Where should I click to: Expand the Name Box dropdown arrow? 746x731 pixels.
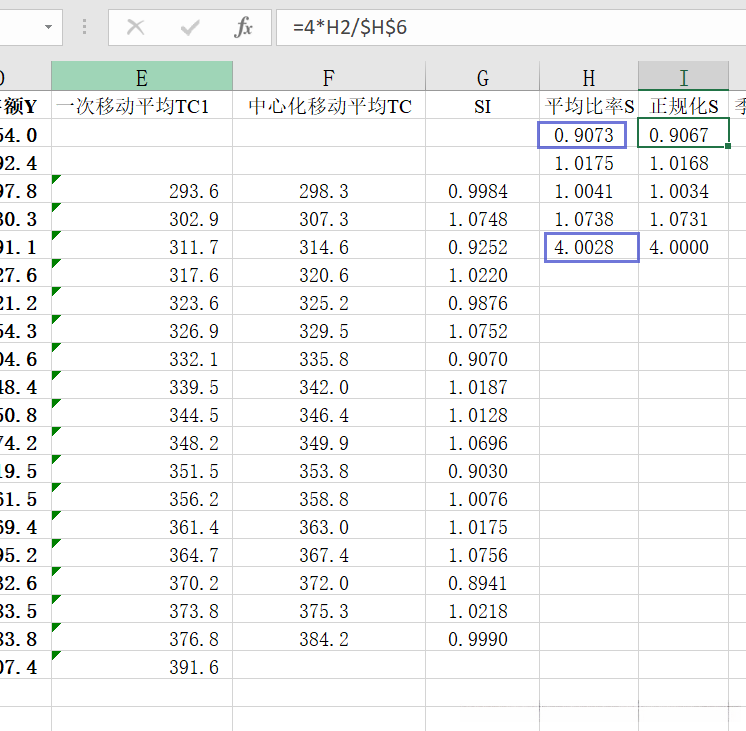coord(48,27)
